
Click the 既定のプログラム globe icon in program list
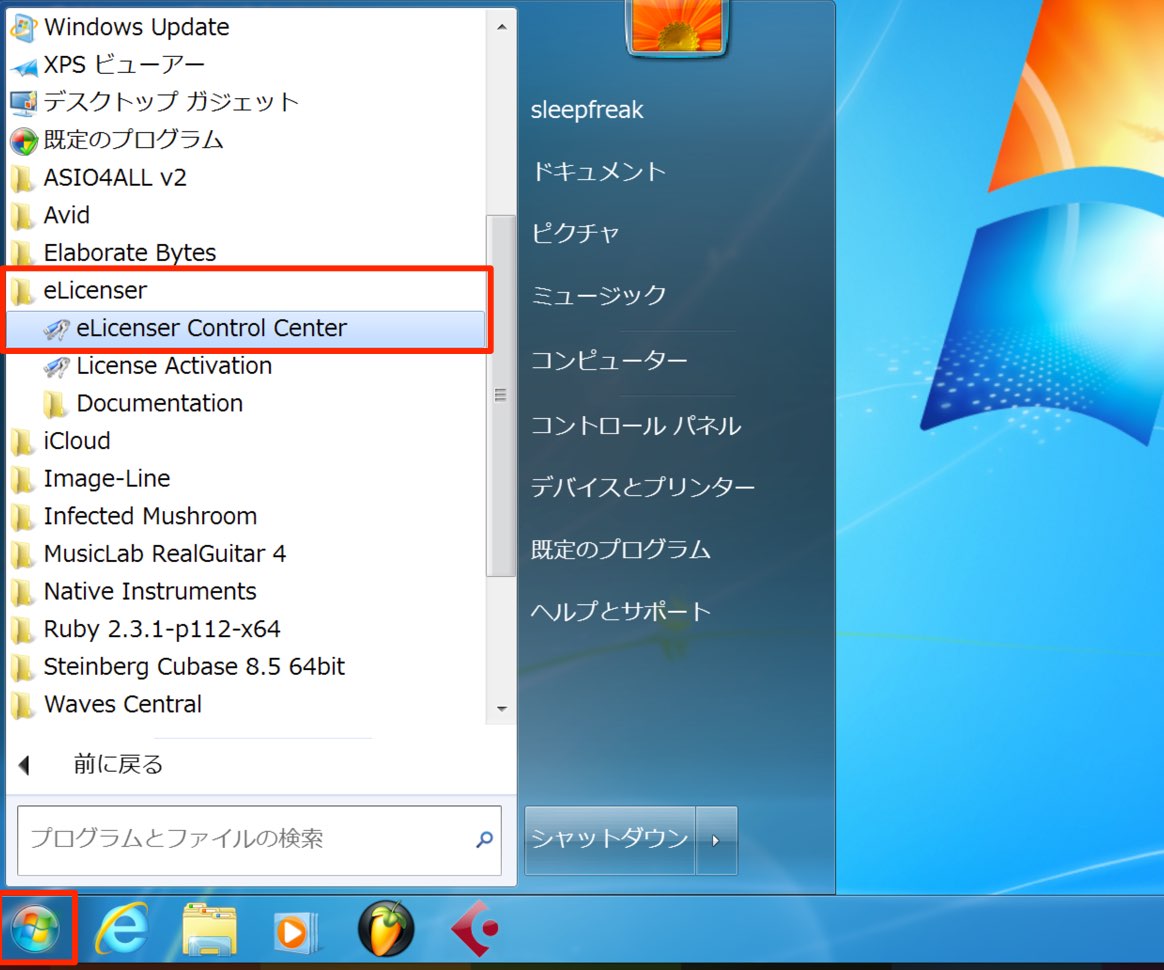pyautogui.click(x=24, y=141)
